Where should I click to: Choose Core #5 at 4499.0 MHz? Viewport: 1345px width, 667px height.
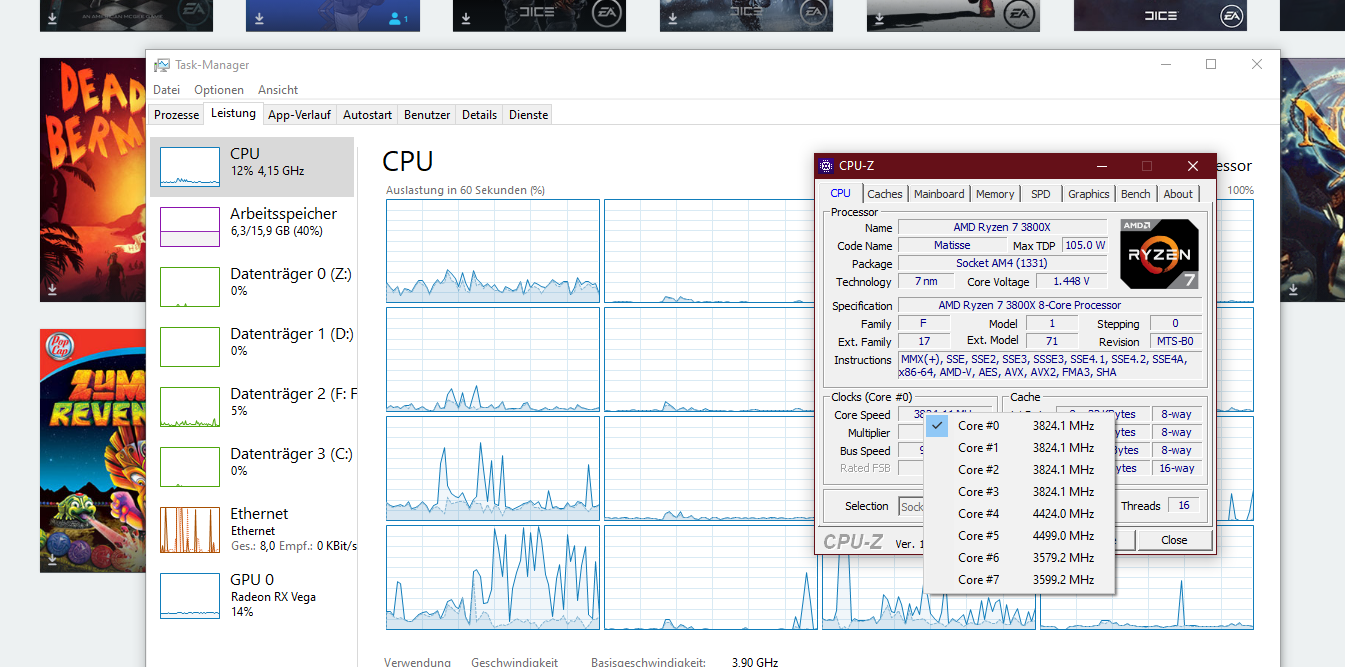point(1018,536)
